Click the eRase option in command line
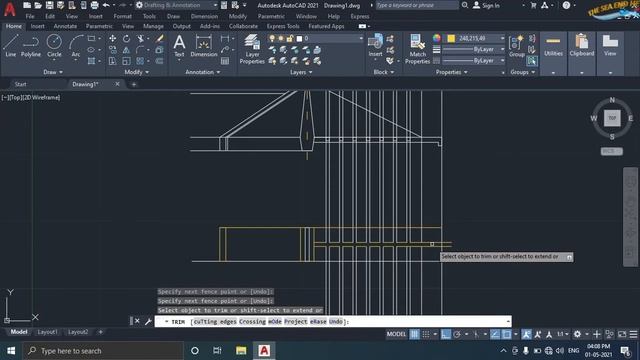 tap(318, 322)
